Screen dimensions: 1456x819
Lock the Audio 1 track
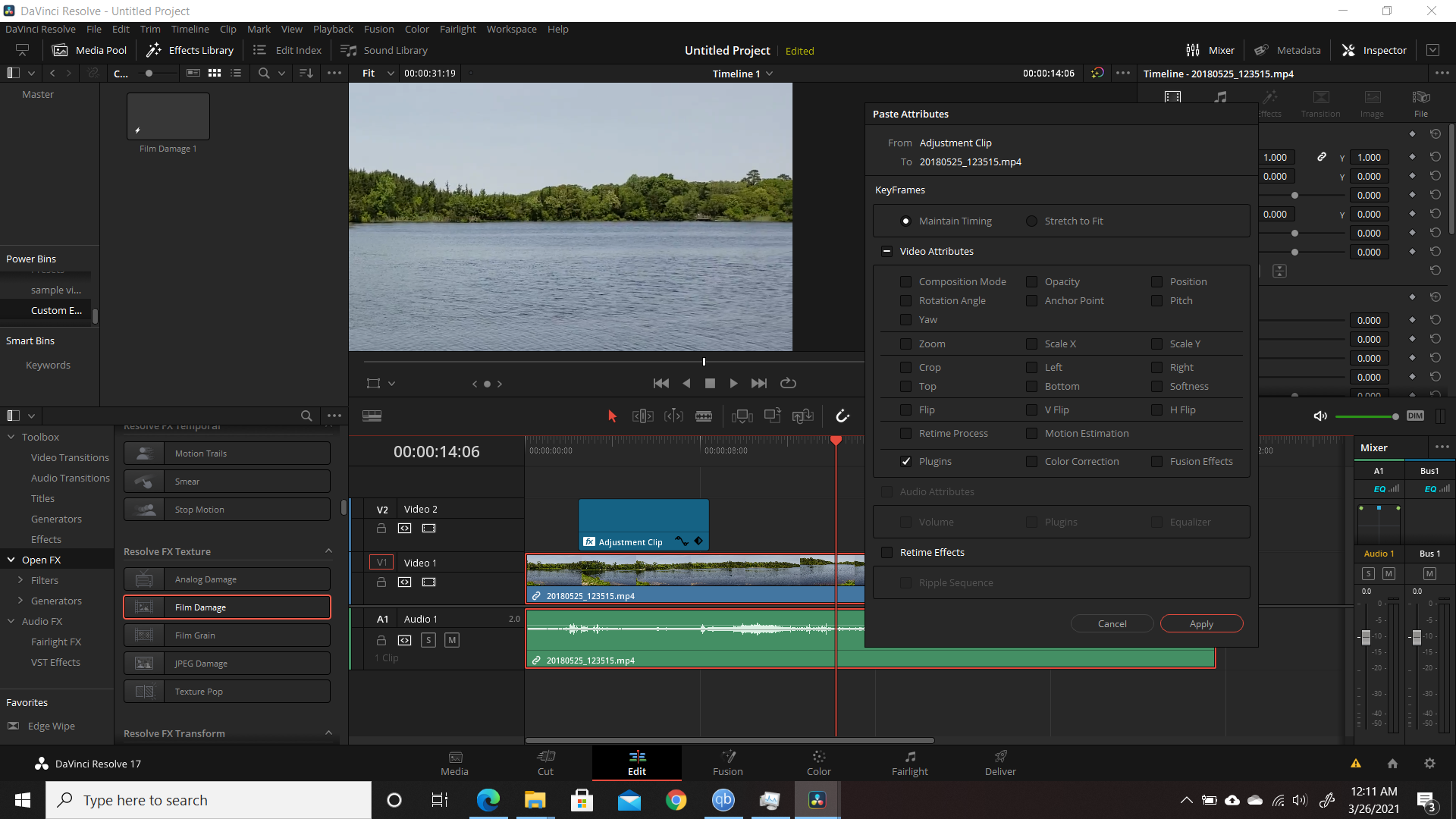(x=381, y=640)
